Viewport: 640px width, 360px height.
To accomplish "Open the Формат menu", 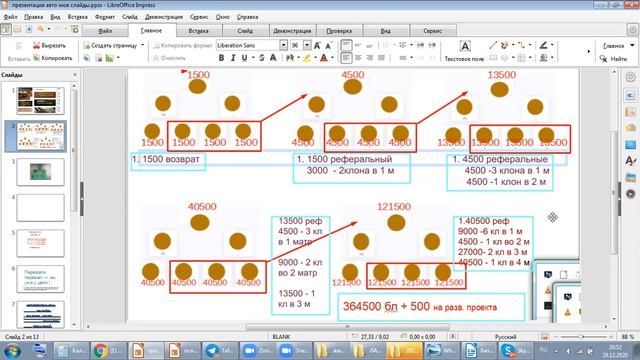I will coord(104,17).
